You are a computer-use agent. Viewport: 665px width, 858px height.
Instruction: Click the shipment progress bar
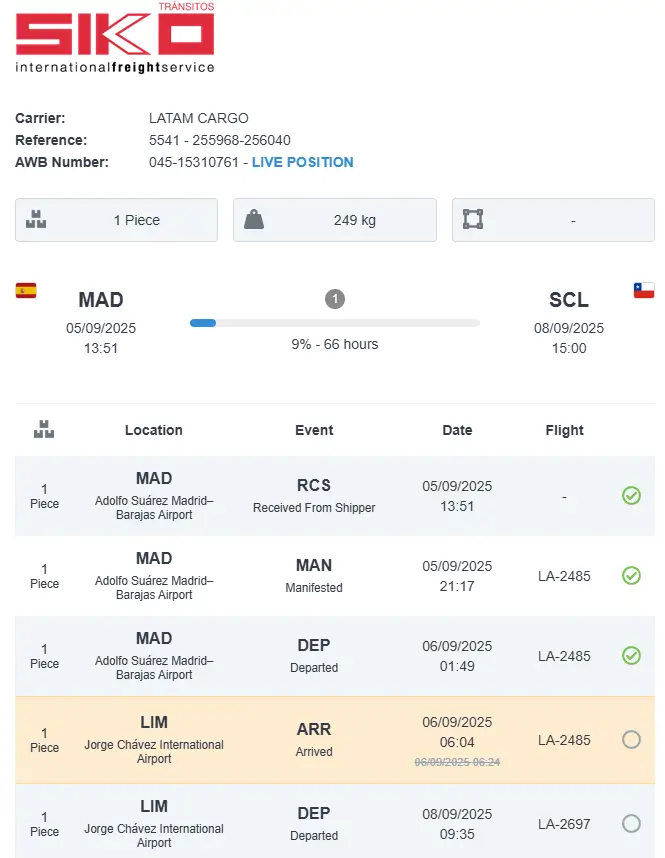(x=335, y=323)
